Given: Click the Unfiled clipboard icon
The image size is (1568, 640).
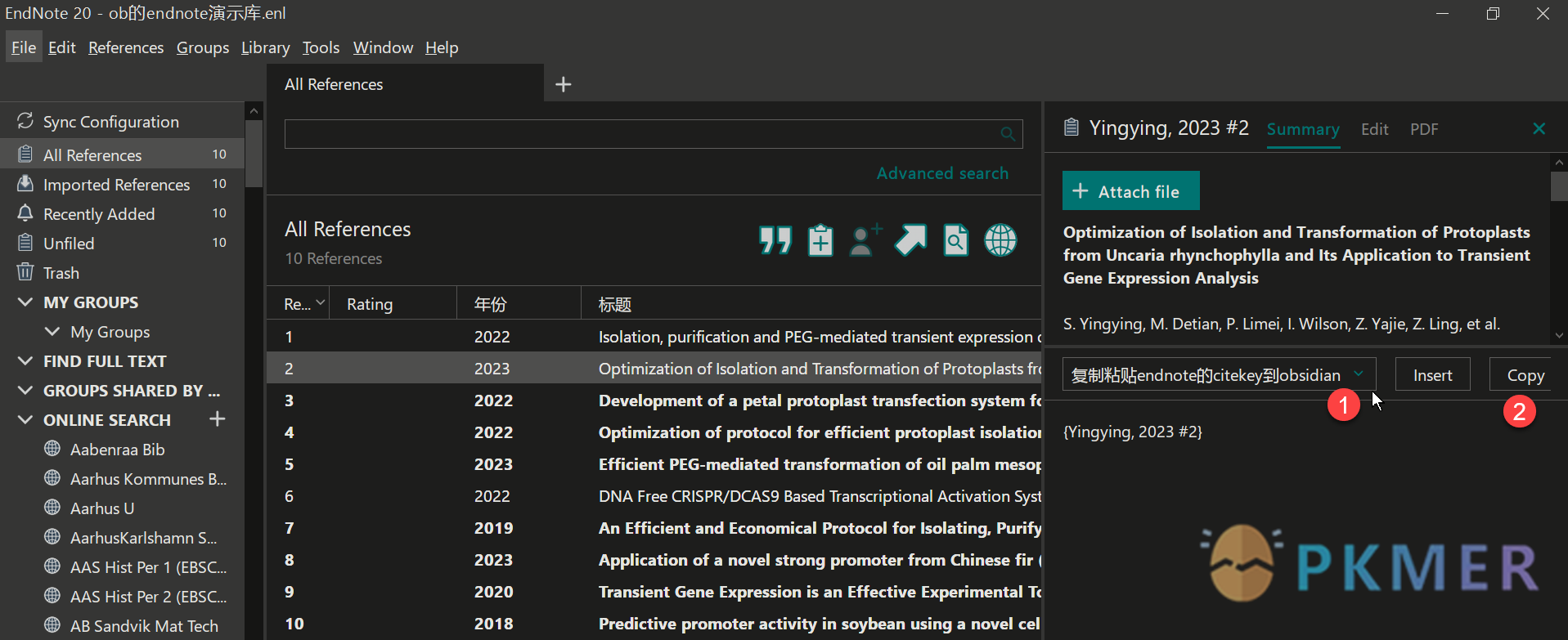Looking at the screenshot, I should (x=25, y=242).
